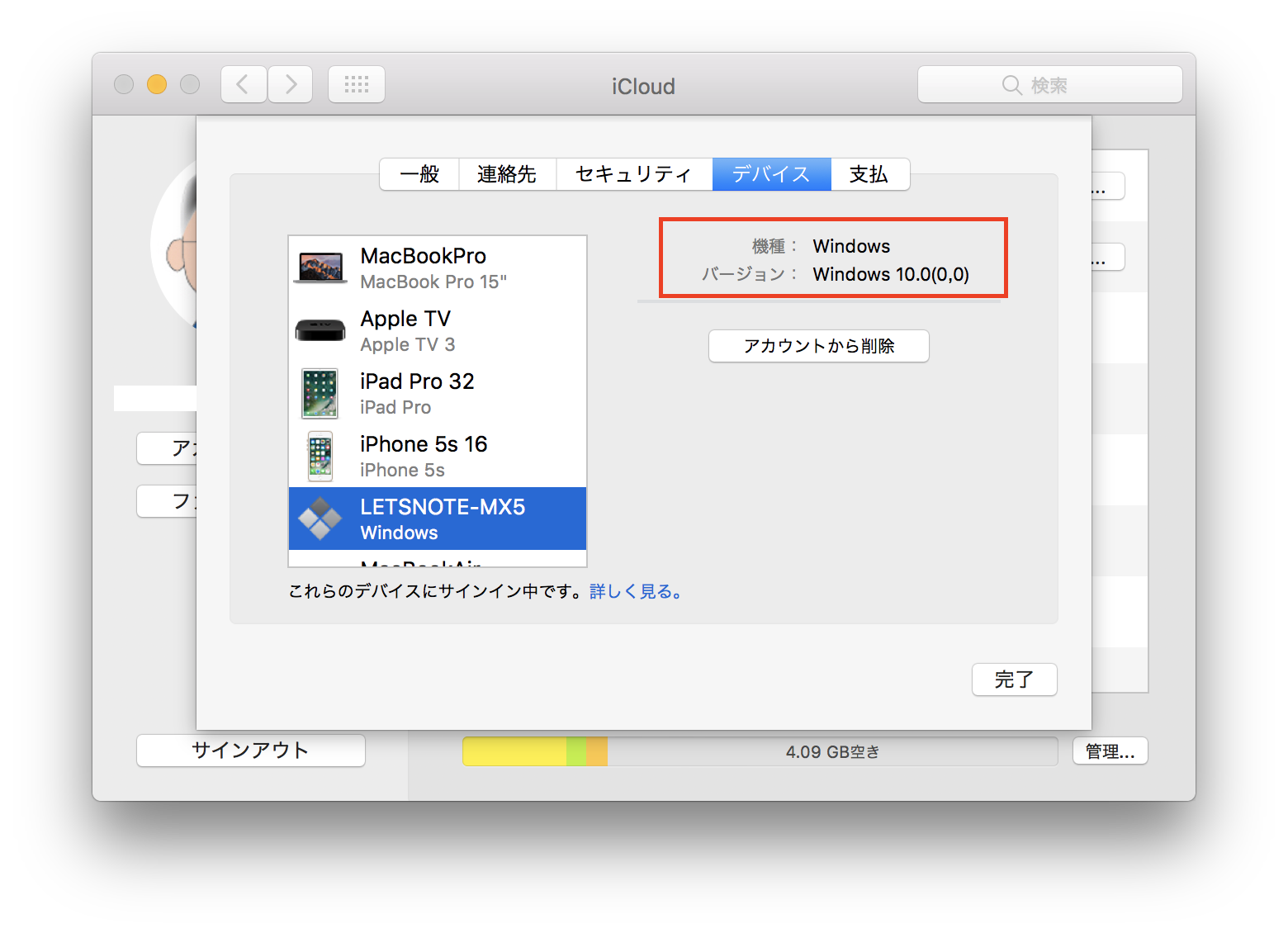Go back with the toolbar back arrow
Screen dimensions: 1288x933
coord(244,84)
